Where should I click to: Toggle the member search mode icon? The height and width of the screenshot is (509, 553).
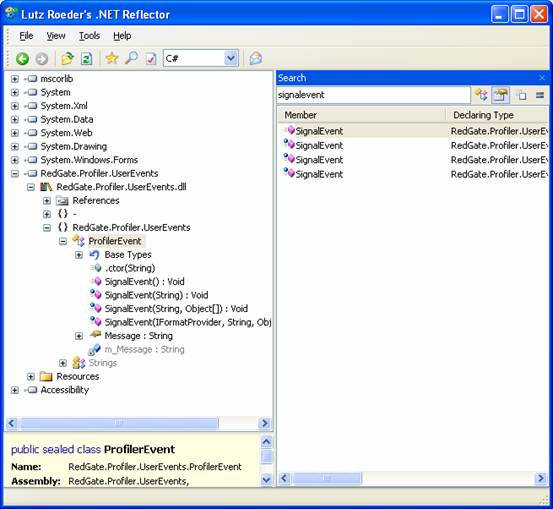pos(500,95)
